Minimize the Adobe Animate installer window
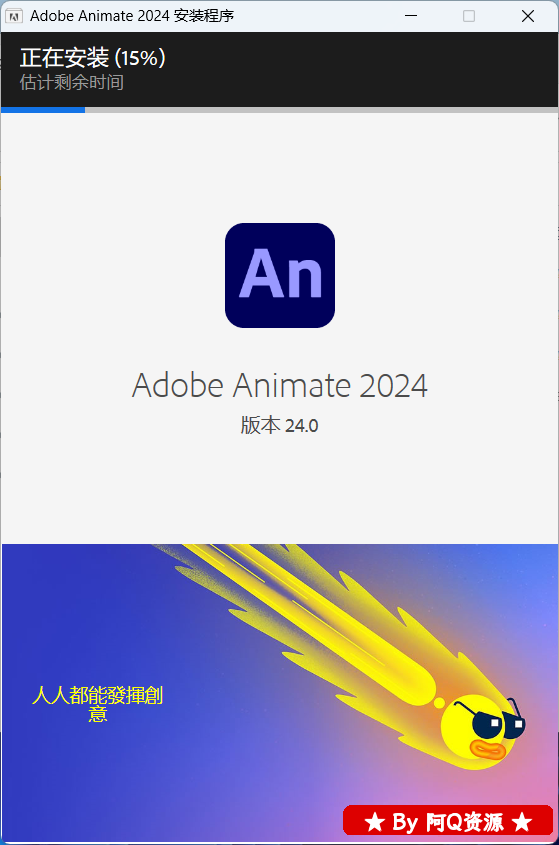Image resolution: width=559 pixels, height=845 pixels. pyautogui.click(x=411, y=16)
